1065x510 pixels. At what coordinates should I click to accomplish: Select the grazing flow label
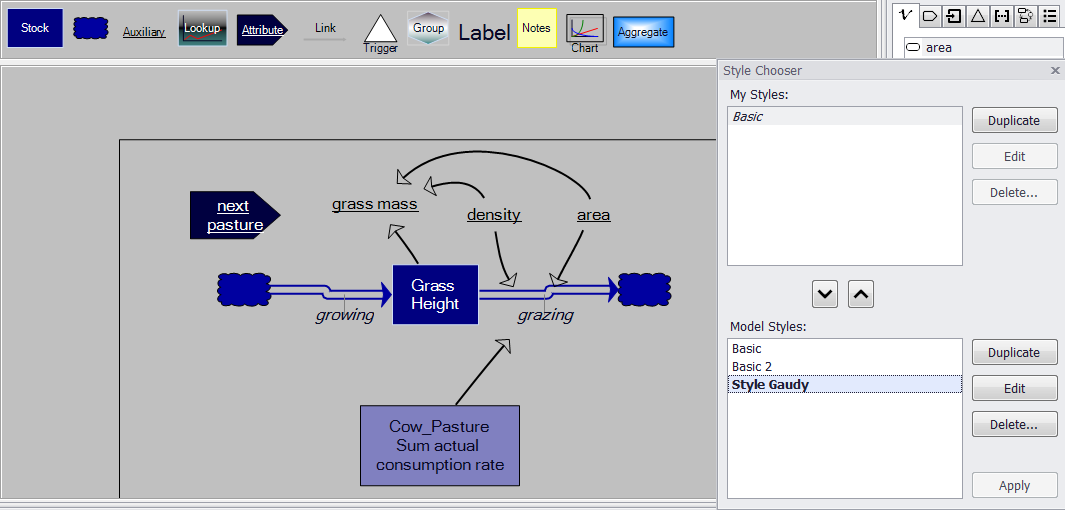pyautogui.click(x=545, y=315)
